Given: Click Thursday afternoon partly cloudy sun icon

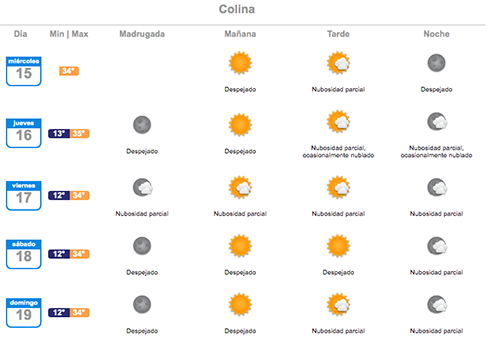Looking at the screenshot, I should pos(338,121).
